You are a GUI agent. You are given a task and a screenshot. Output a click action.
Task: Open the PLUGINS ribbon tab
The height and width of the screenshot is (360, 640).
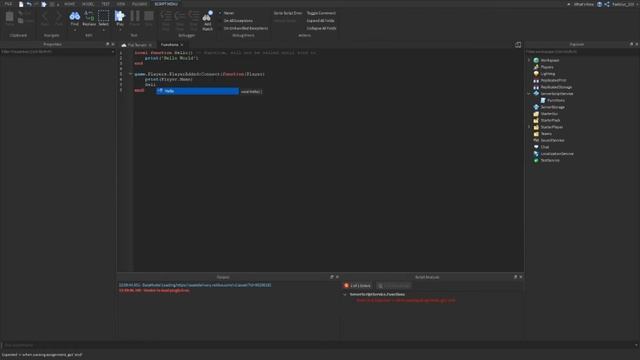pyautogui.click(x=140, y=4)
